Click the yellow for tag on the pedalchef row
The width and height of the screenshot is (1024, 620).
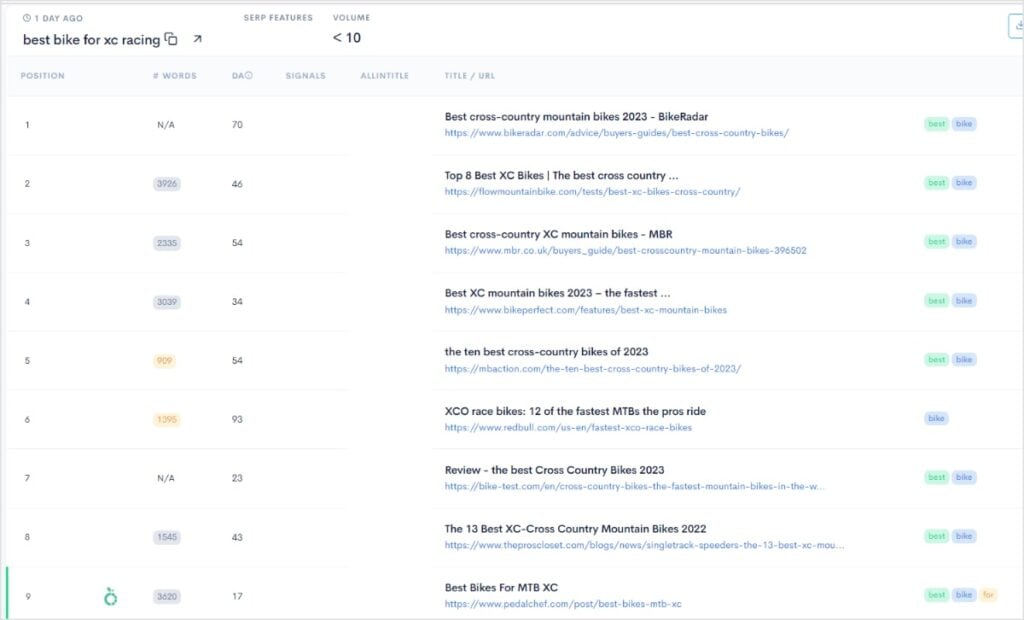tap(987, 594)
